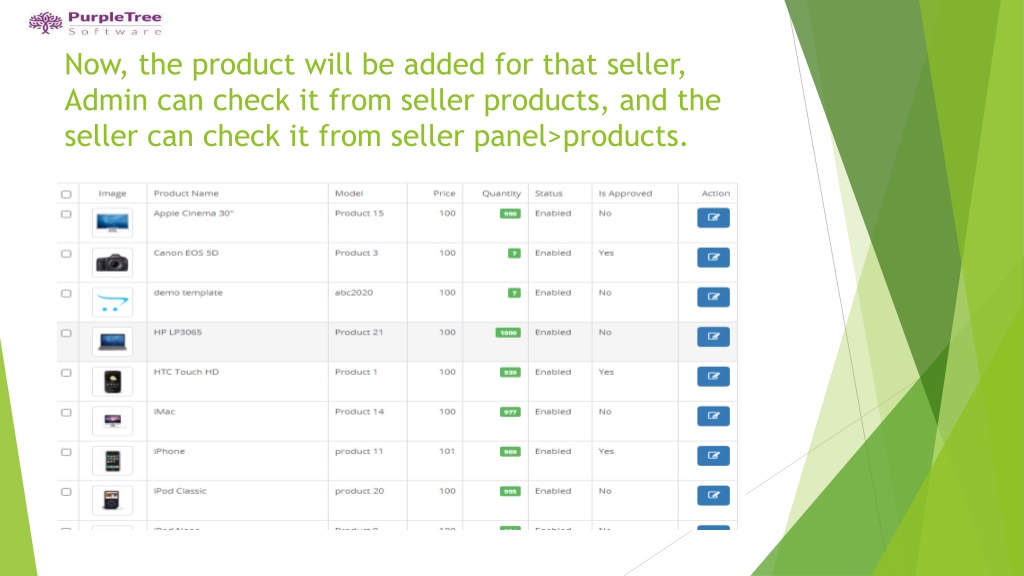
Task: Select the HTC Touch HD checkbox
Action: coord(66,373)
